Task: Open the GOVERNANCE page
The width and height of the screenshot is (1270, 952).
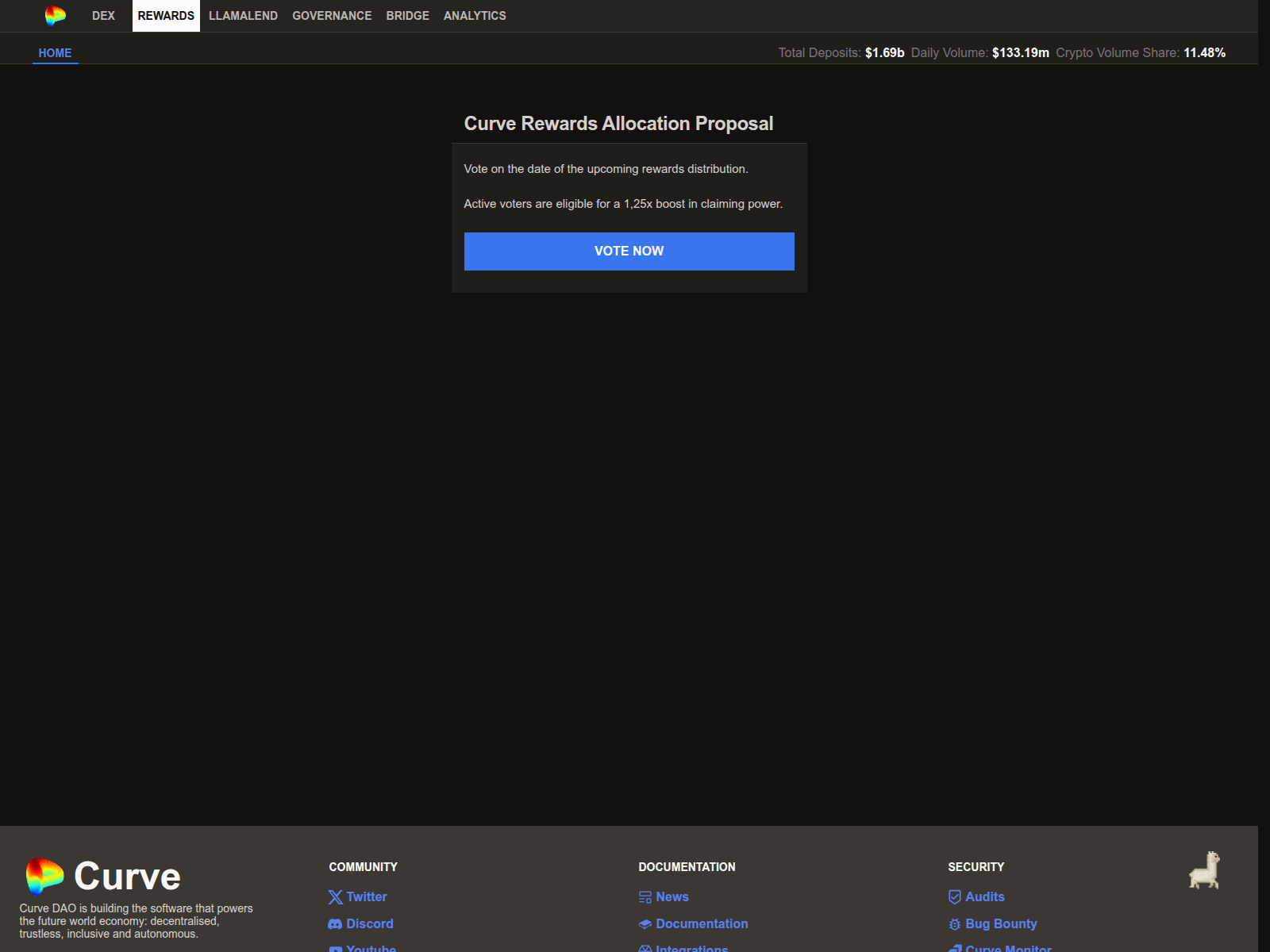Action: (332, 16)
